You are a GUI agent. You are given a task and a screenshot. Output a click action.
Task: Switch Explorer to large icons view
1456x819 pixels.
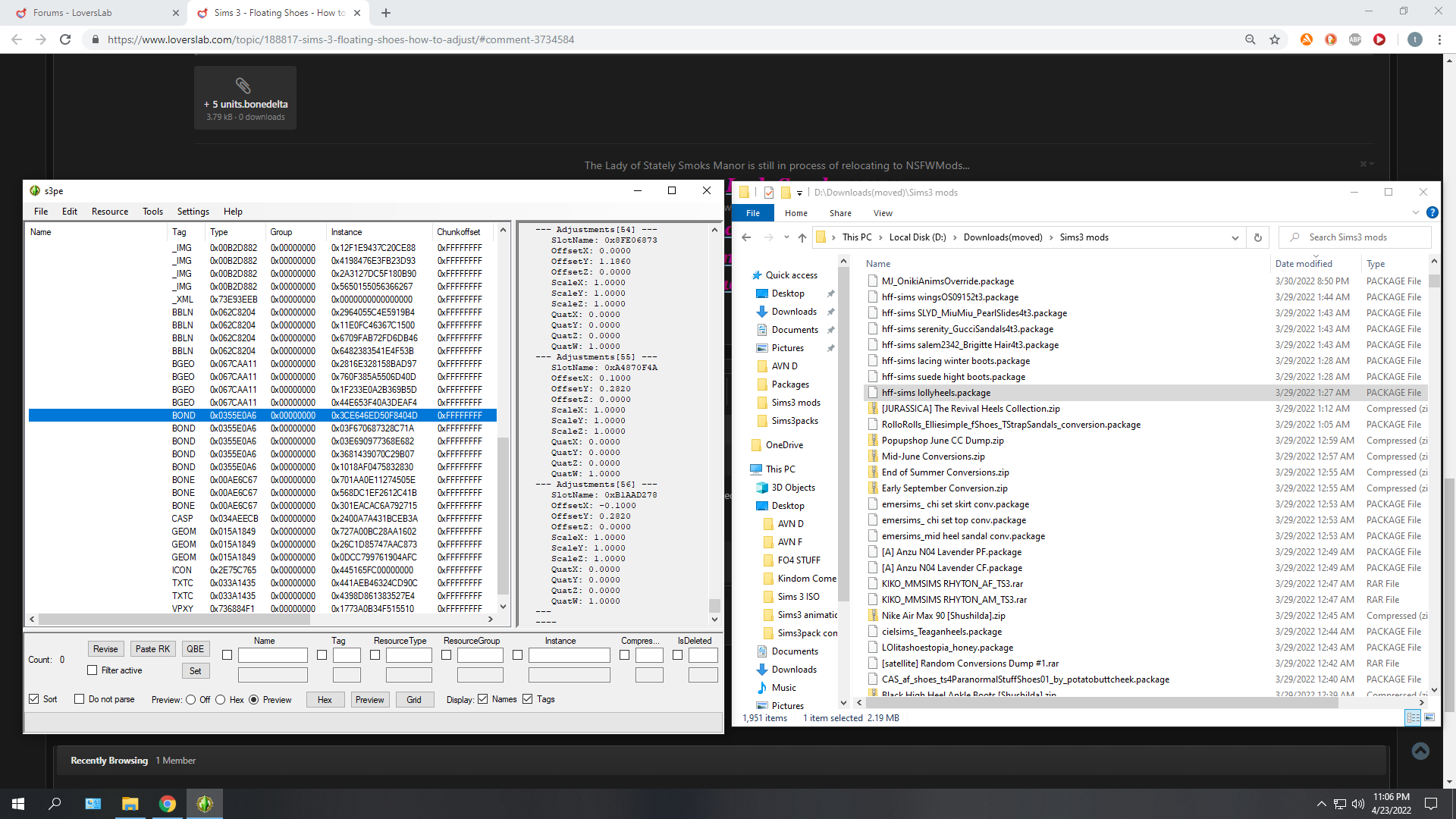coord(1429,717)
